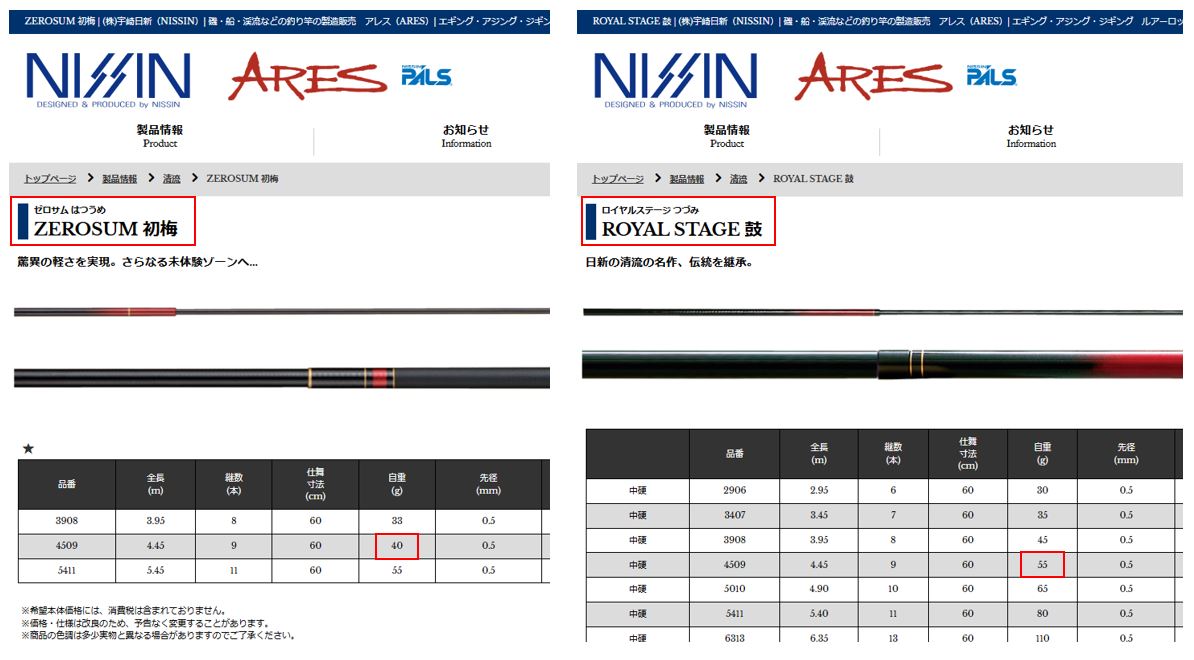This screenshot has height=660, width=1194.
Task: Click length 4.90 in the ROYAL STAGE table
Action: (819, 588)
